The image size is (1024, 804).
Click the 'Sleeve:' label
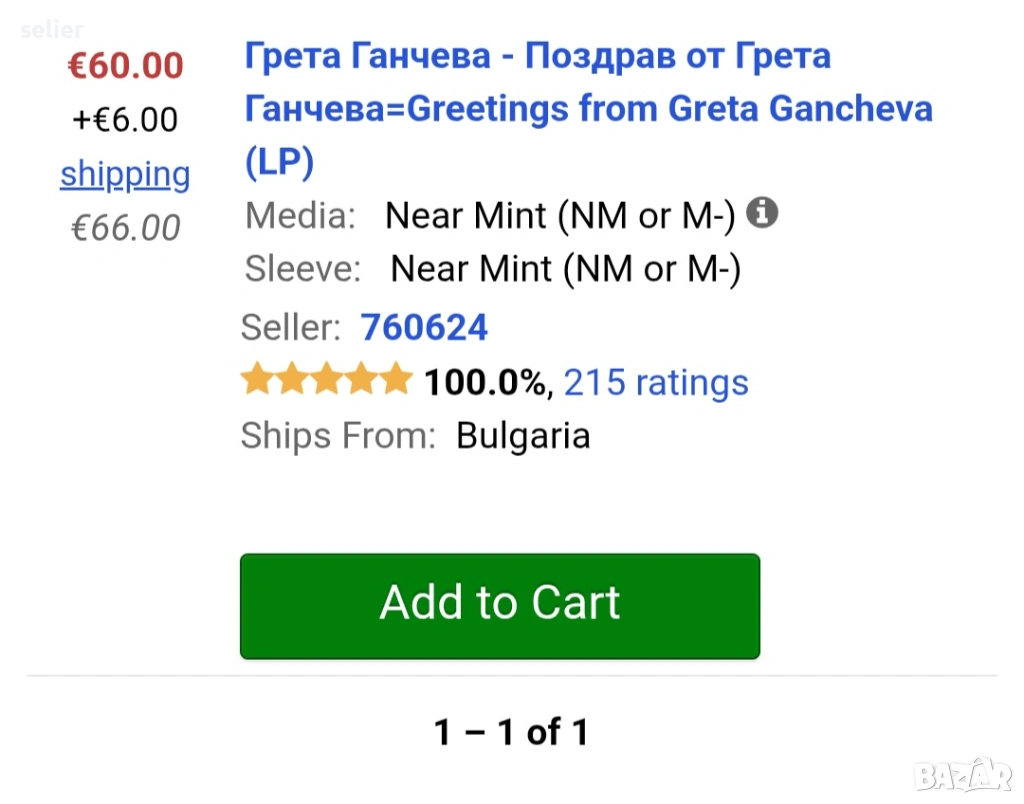(x=302, y=269)
